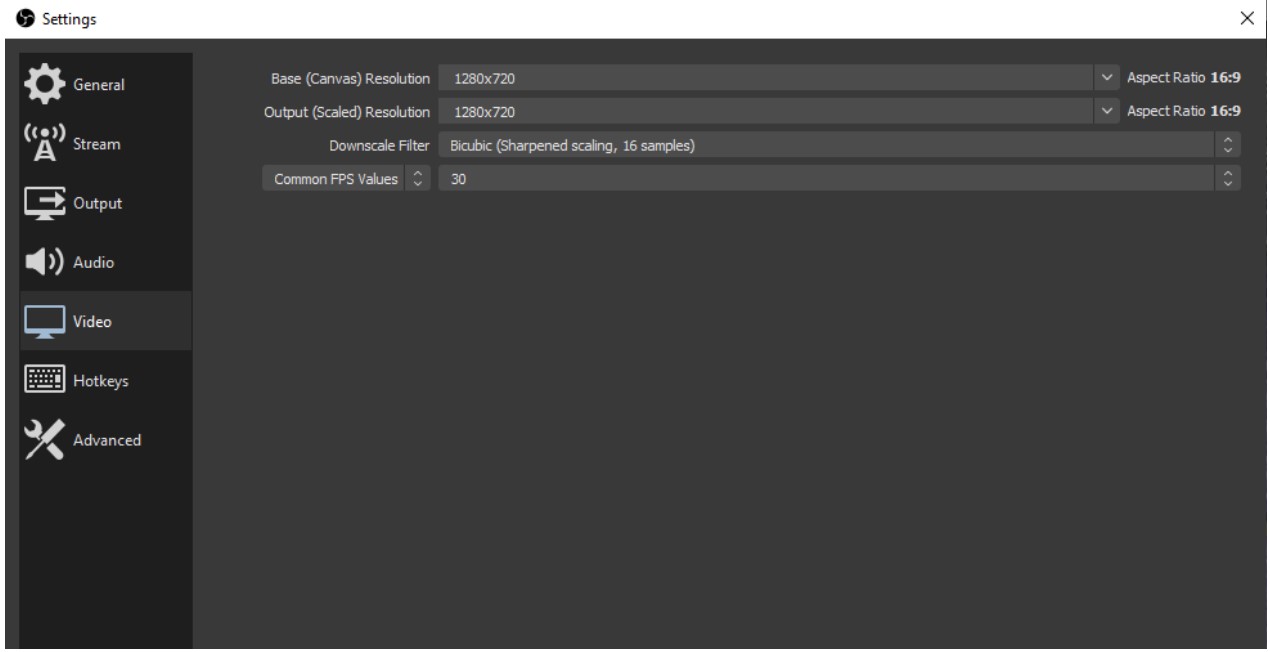
Task: Click the General gear icon
Action: 44,84
